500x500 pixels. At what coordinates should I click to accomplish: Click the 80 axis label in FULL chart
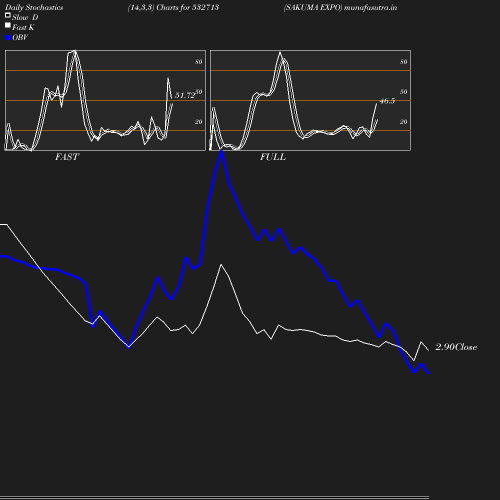[x=404, y=62]
